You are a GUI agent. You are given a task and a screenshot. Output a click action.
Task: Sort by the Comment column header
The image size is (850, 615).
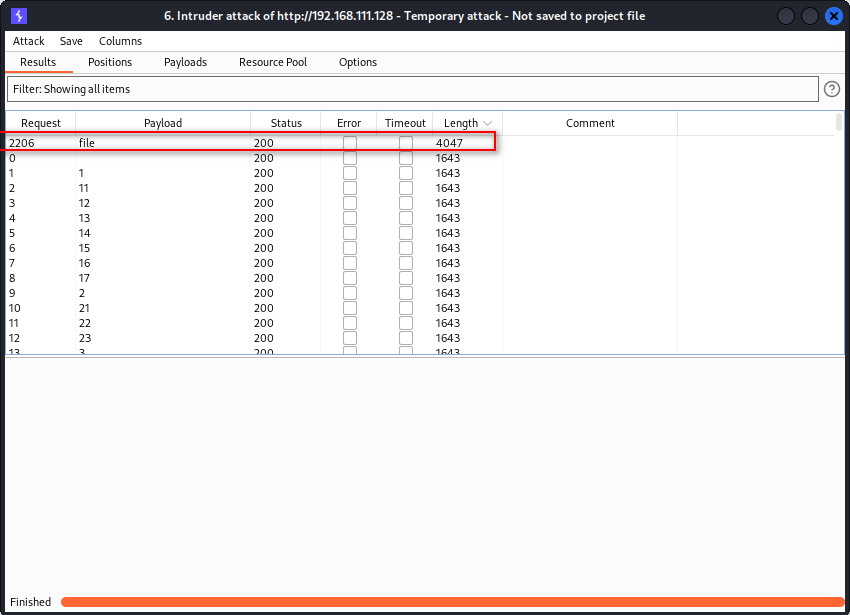tap(590, 123)
